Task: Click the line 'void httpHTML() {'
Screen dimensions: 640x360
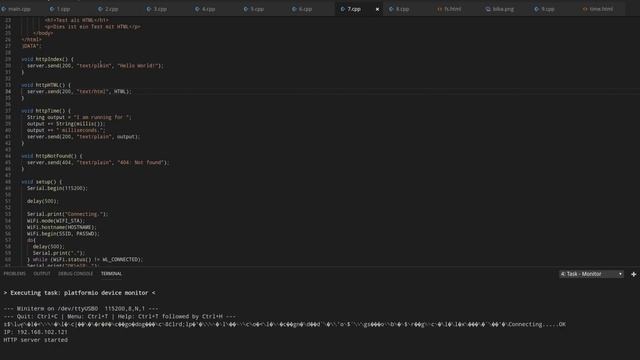Action: [x=46, y=85]
